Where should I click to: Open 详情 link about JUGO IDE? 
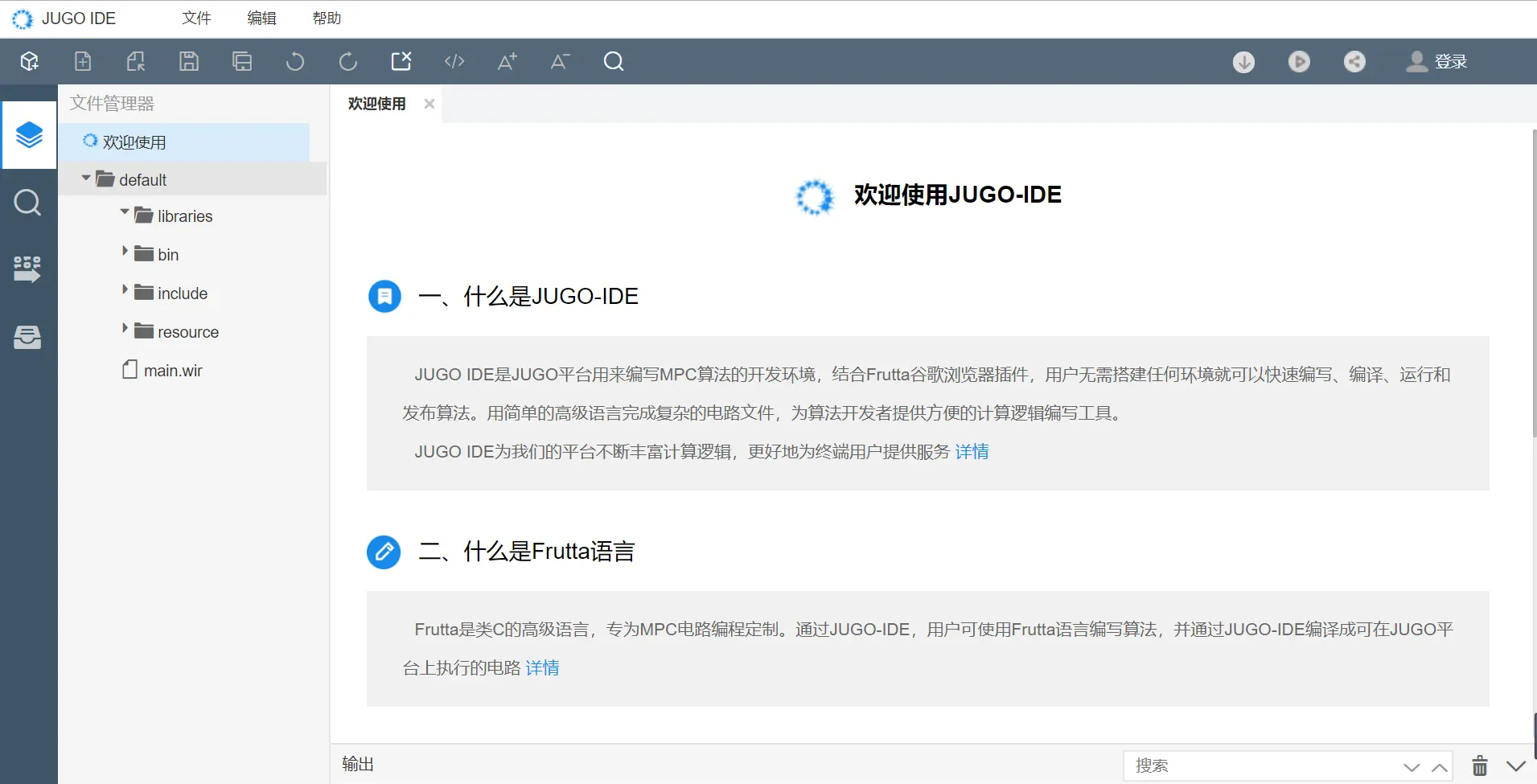(x=972, y=452)
